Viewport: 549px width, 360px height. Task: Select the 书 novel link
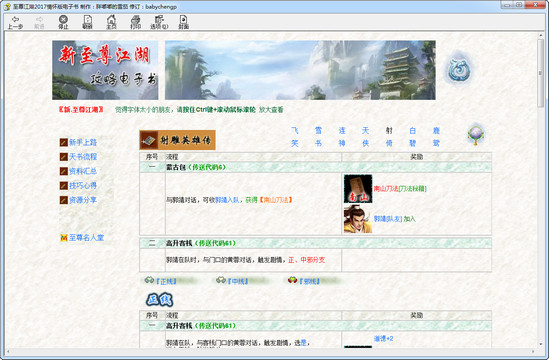coord(318,143)
